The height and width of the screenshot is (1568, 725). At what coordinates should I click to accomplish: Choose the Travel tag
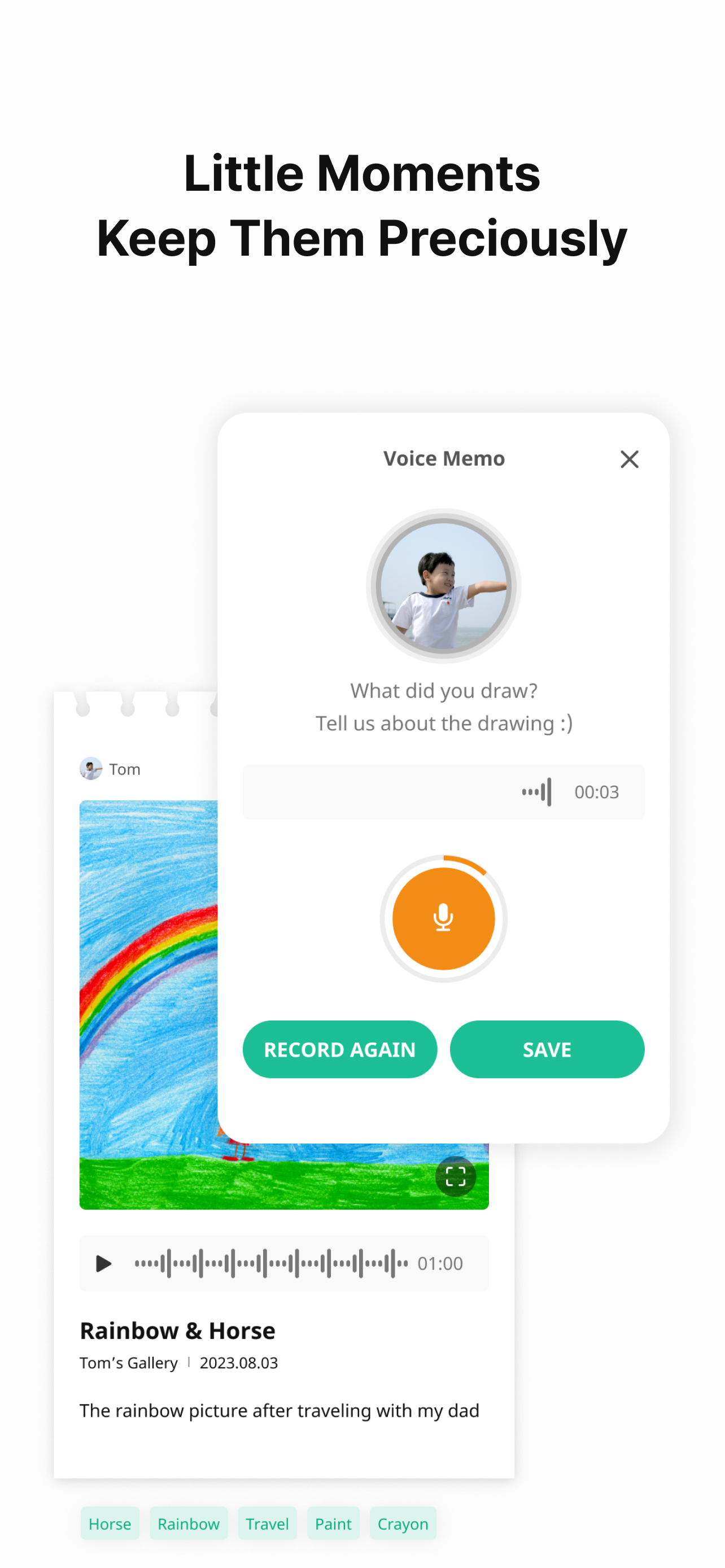[267, 1523]
